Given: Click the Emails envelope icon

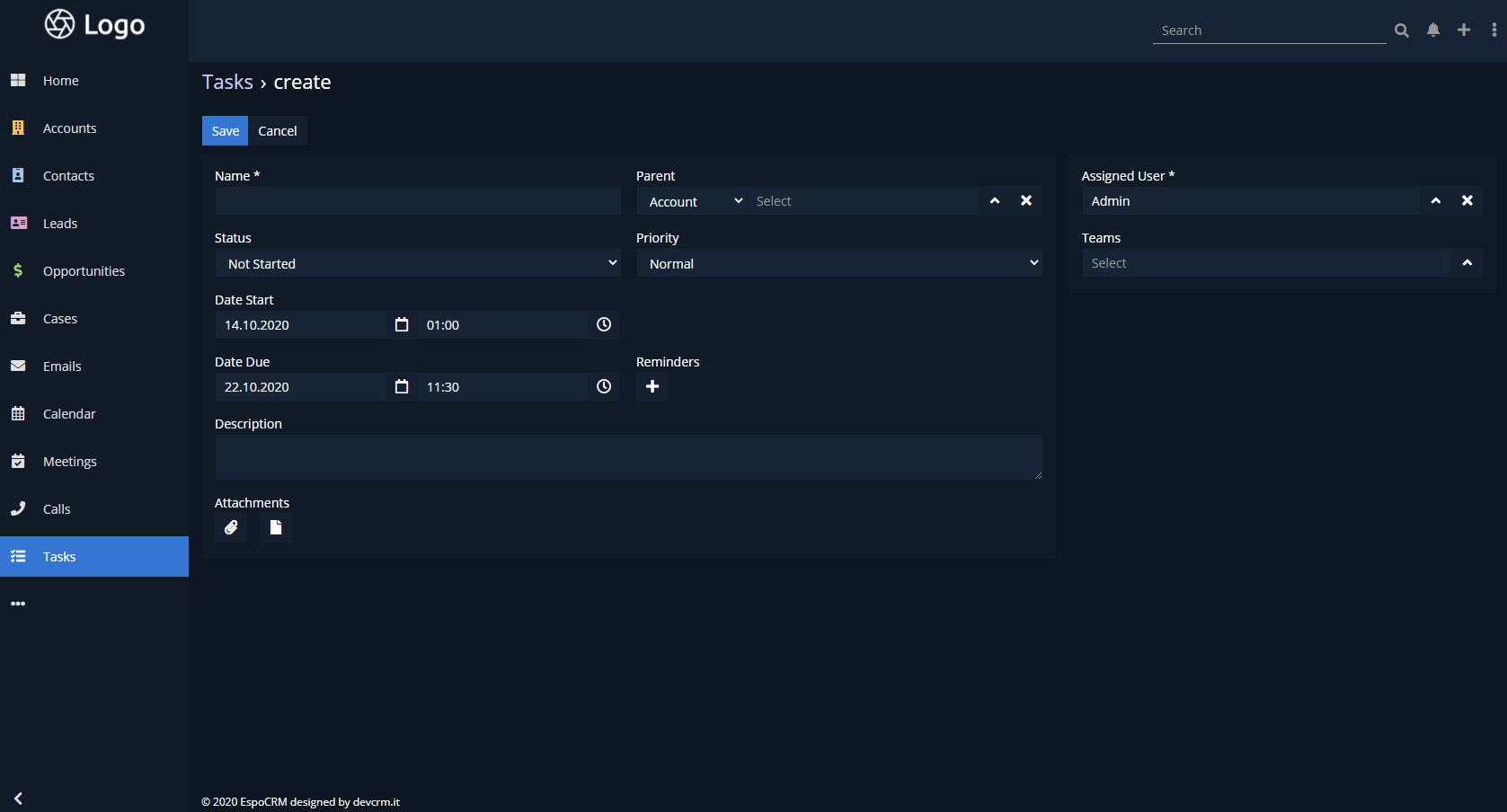Looking at the screenshot, I should pos(18,366).
